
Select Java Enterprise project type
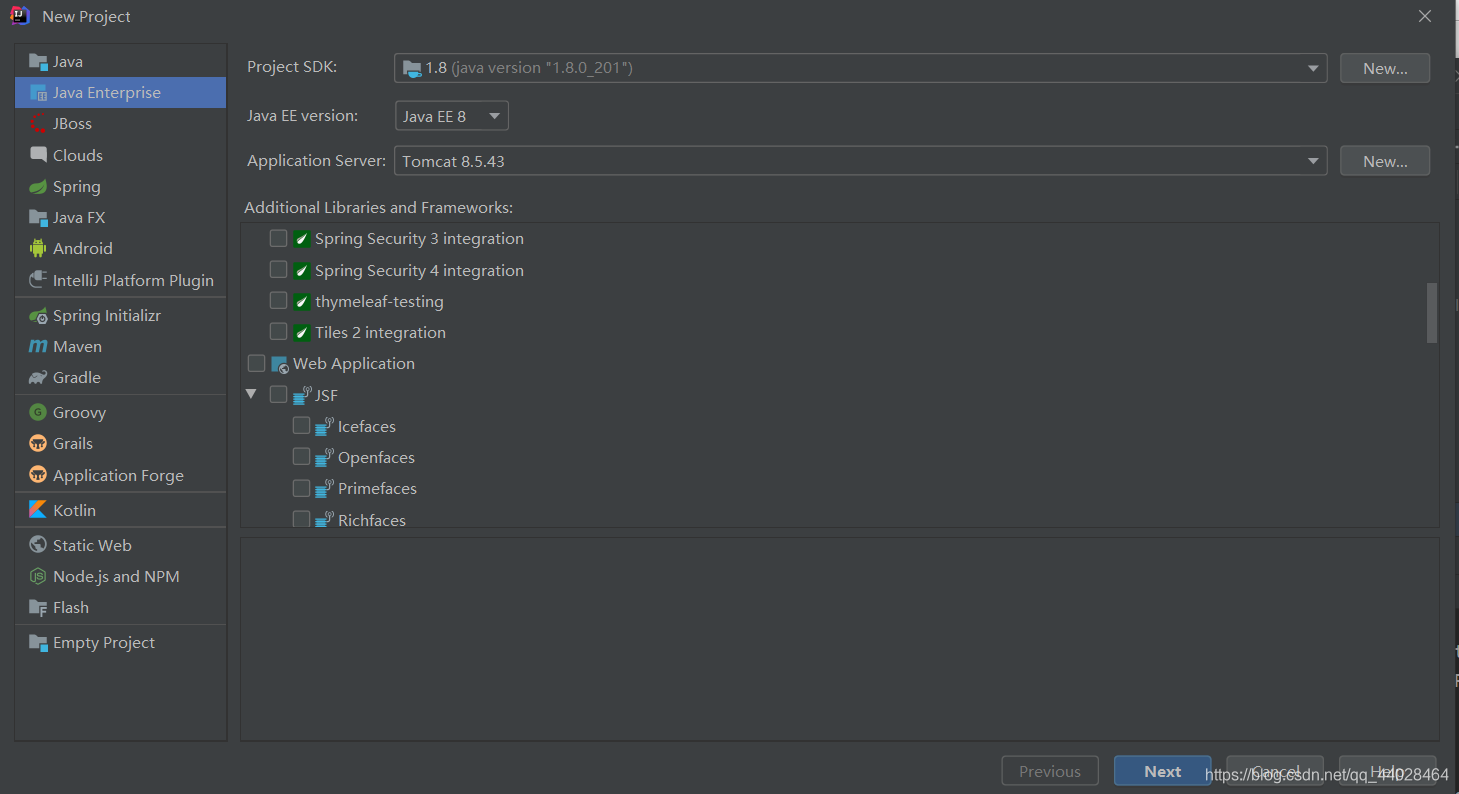point(121,93)
